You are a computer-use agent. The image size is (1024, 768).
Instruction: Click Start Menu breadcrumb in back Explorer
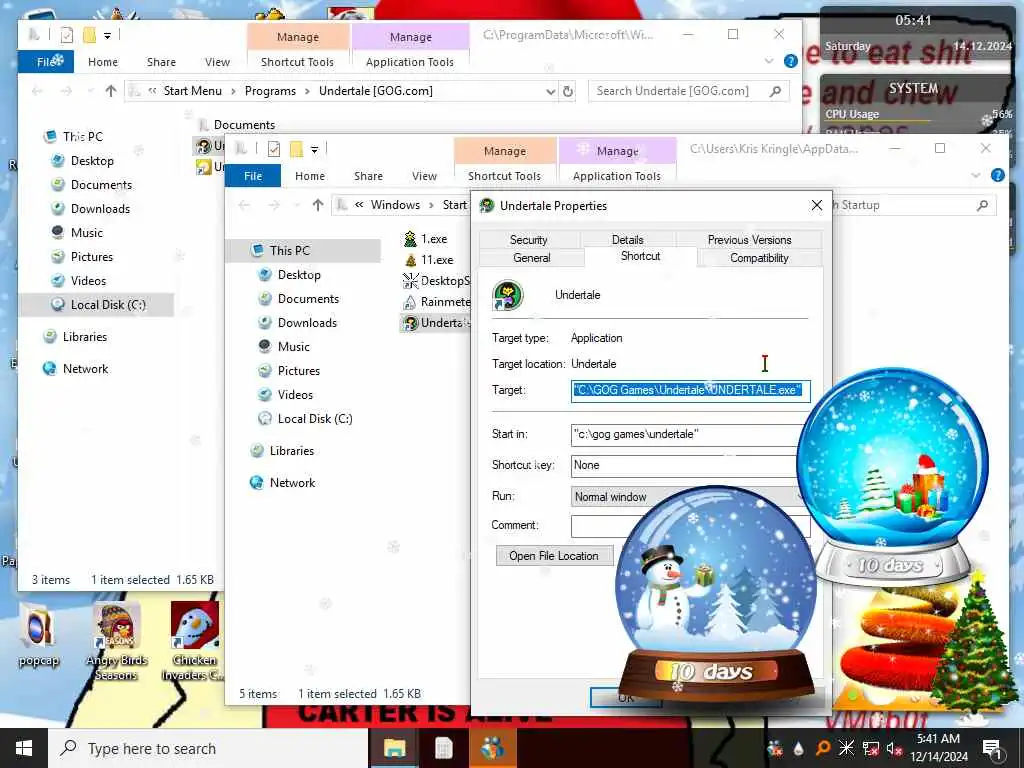coord(192,91)
